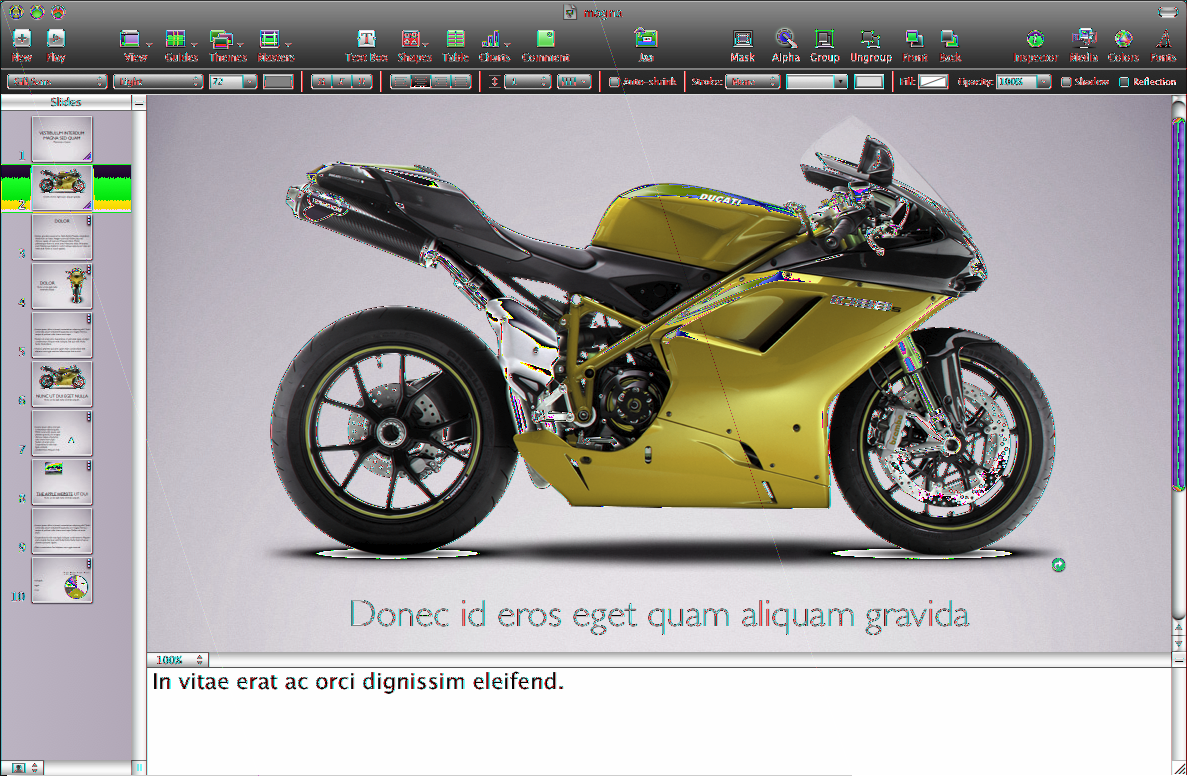
Task: Click the presenter notes text field
Action: pos(659,719)
